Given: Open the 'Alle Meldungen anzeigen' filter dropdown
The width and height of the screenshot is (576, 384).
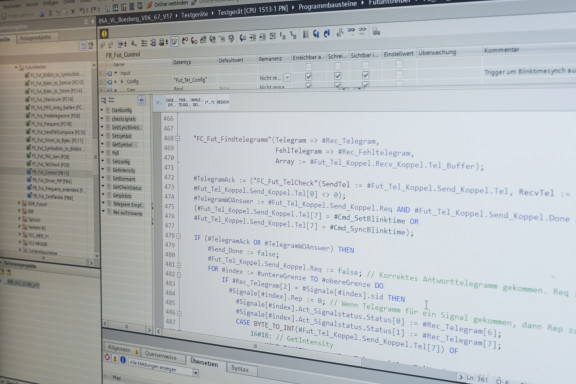Looking at the screenshot, I should click(x=195, y=373).
